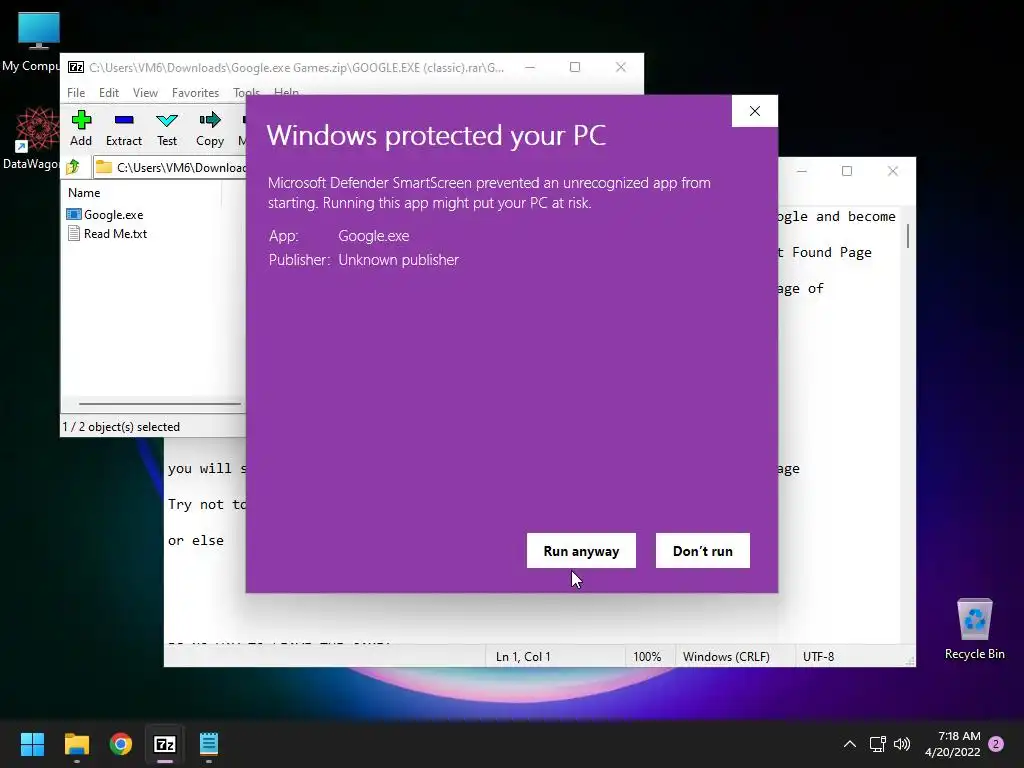Switch to Notepad on the taskbar
This screenshot has height=768, width=1024.
209,744
